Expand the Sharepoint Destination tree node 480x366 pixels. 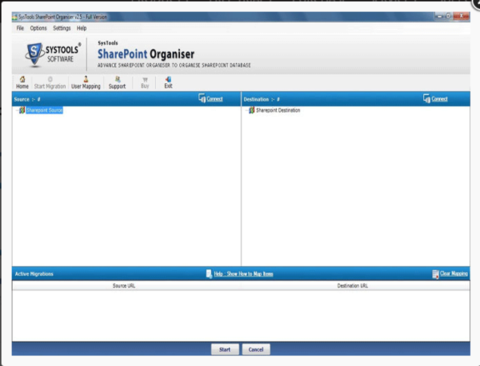(x=246, y=110)
